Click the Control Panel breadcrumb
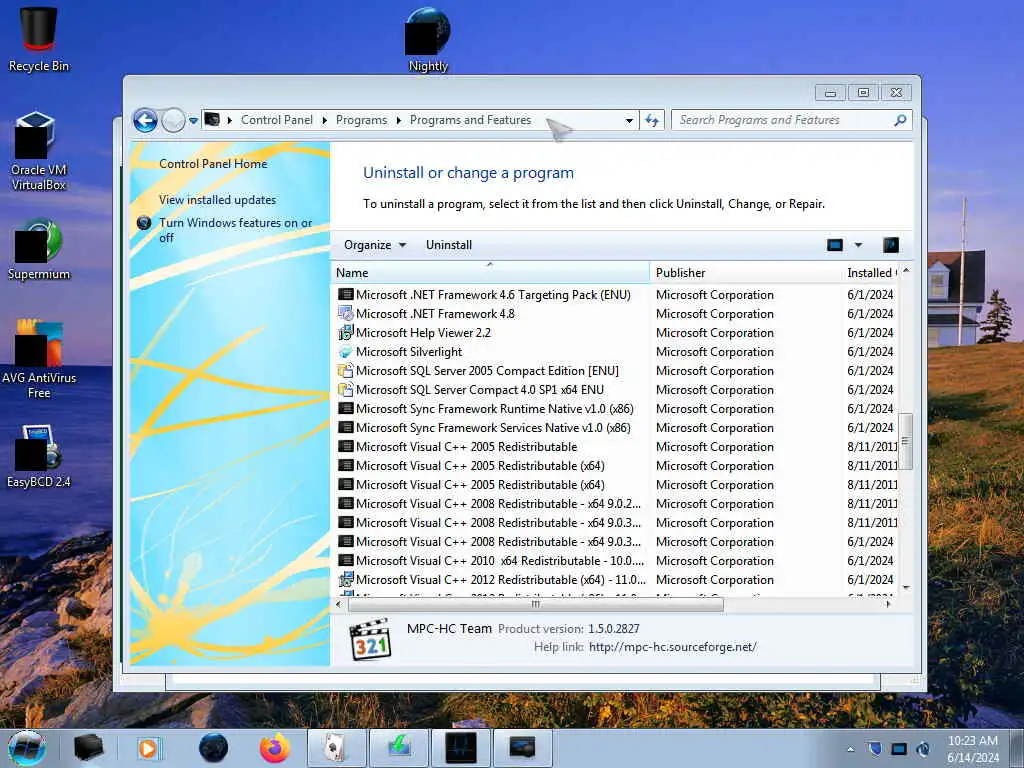1024x768 pixels. (277, 120)
